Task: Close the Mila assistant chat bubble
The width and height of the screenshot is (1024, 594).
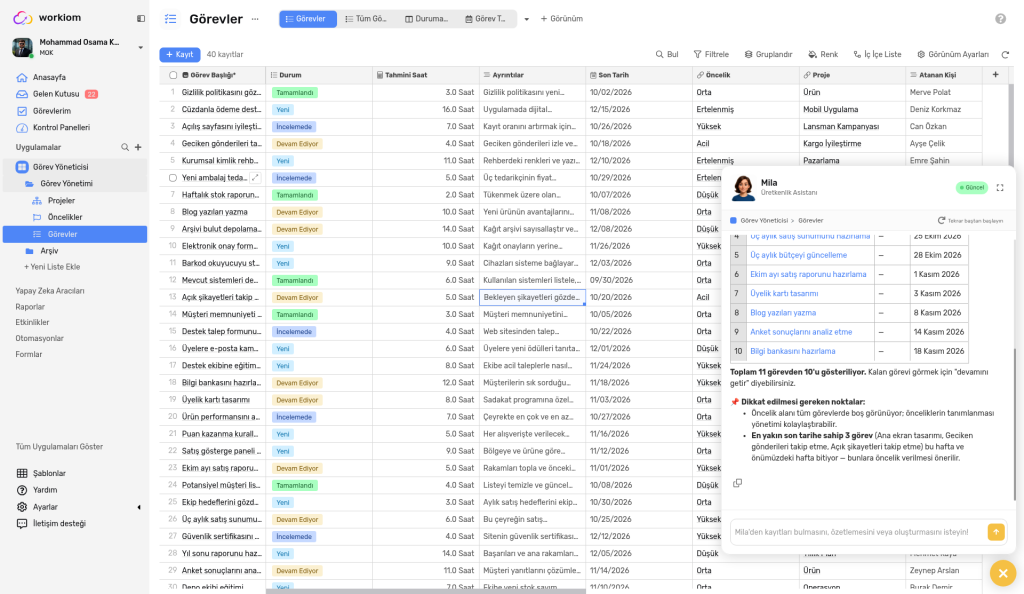Action: pyautogui.click(x=1003, y=574)
